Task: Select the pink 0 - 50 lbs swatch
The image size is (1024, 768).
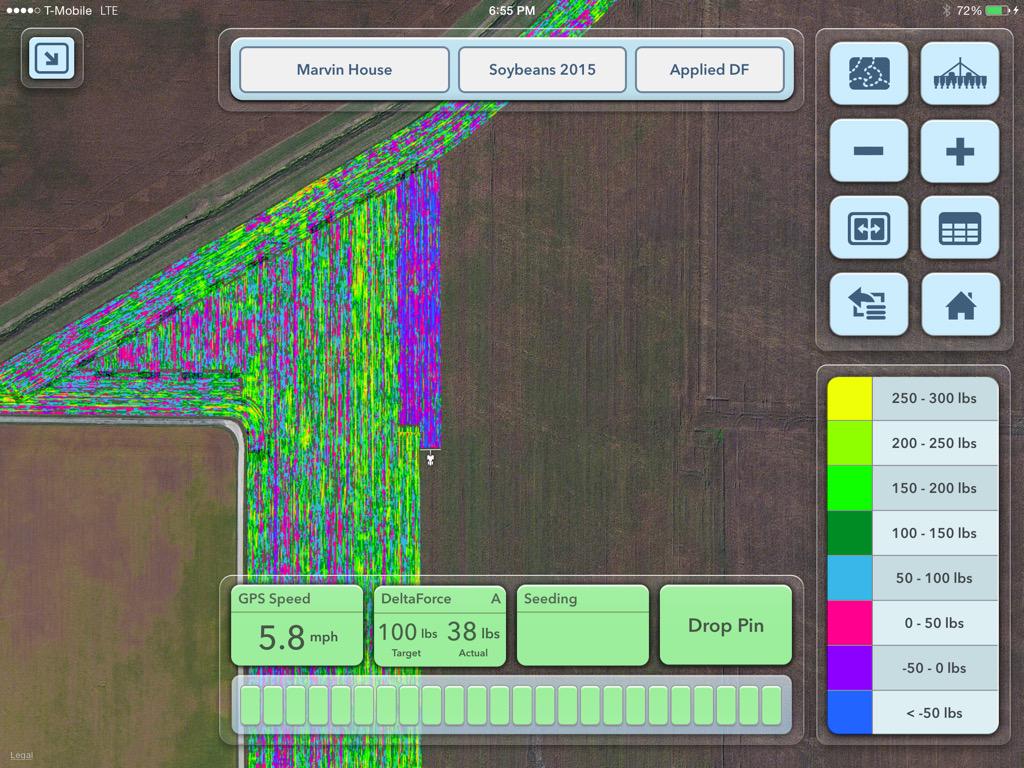Action: point(850,623)
